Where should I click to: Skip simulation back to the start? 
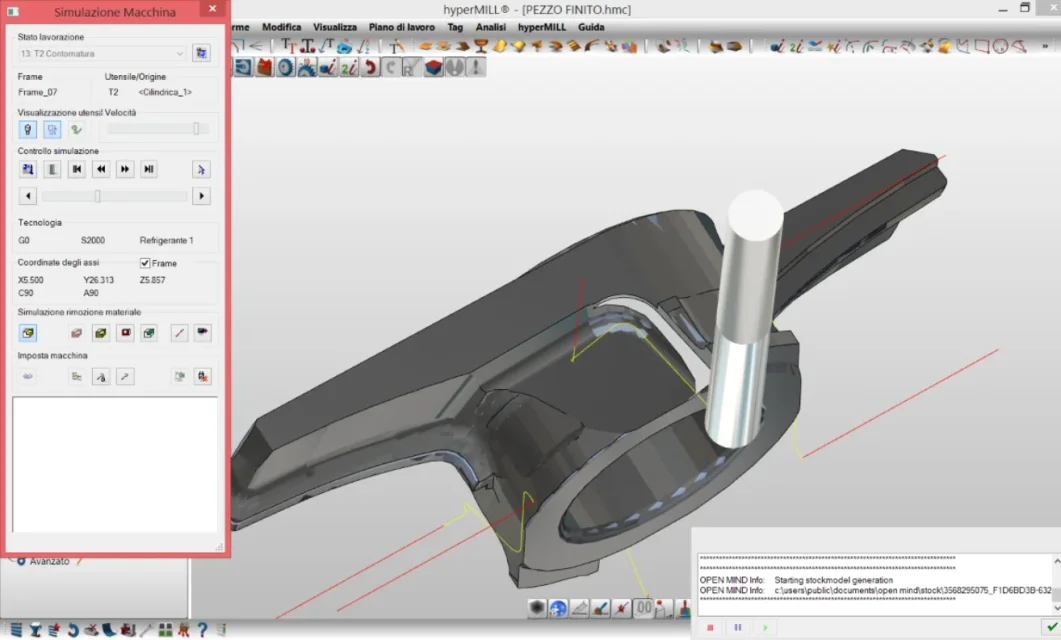(76, 169)
